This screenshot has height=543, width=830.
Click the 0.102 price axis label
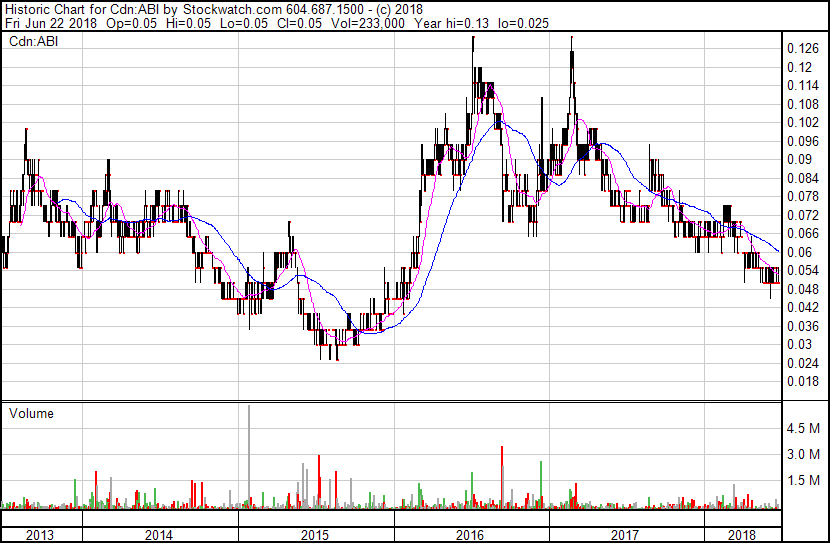pos(802,123)
